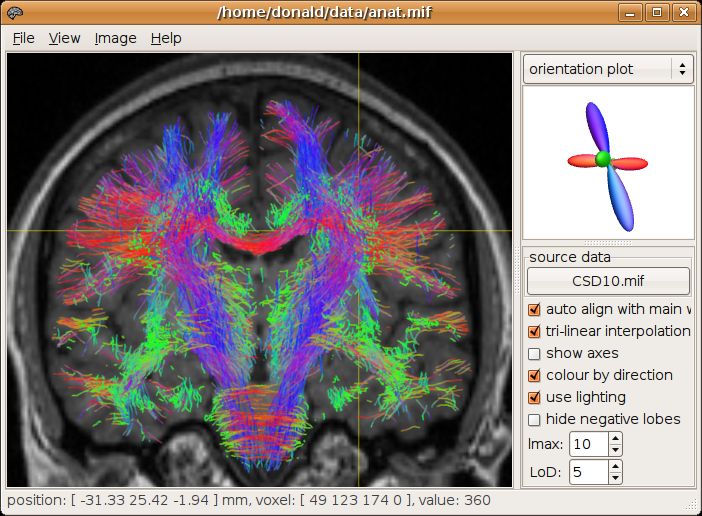Maximize the anat.mif window

coord(657,13)
